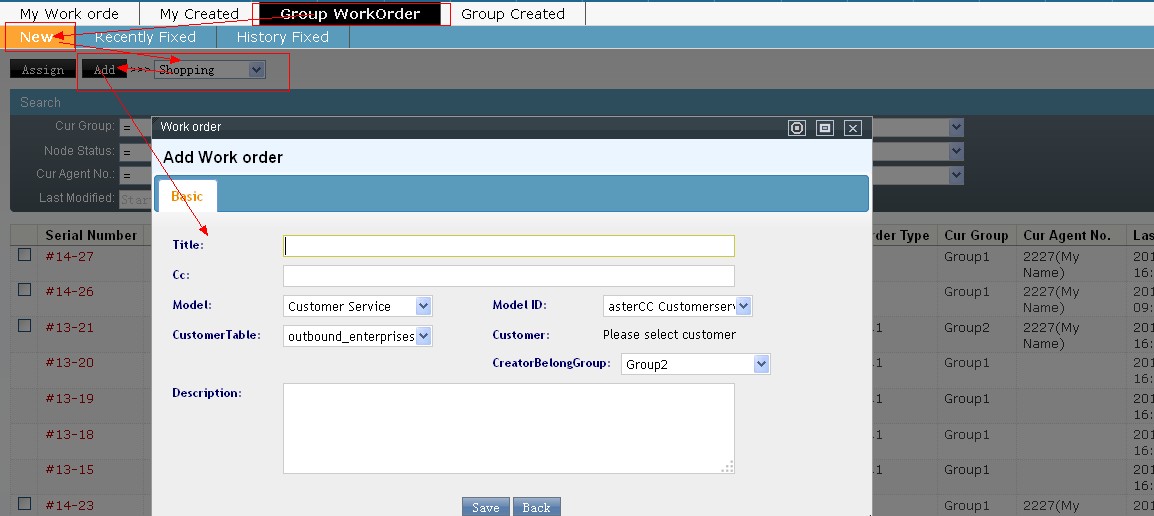Viewport: 1154px width, 516px height.
Task: Open work order link #13-20
Action: 70,363
